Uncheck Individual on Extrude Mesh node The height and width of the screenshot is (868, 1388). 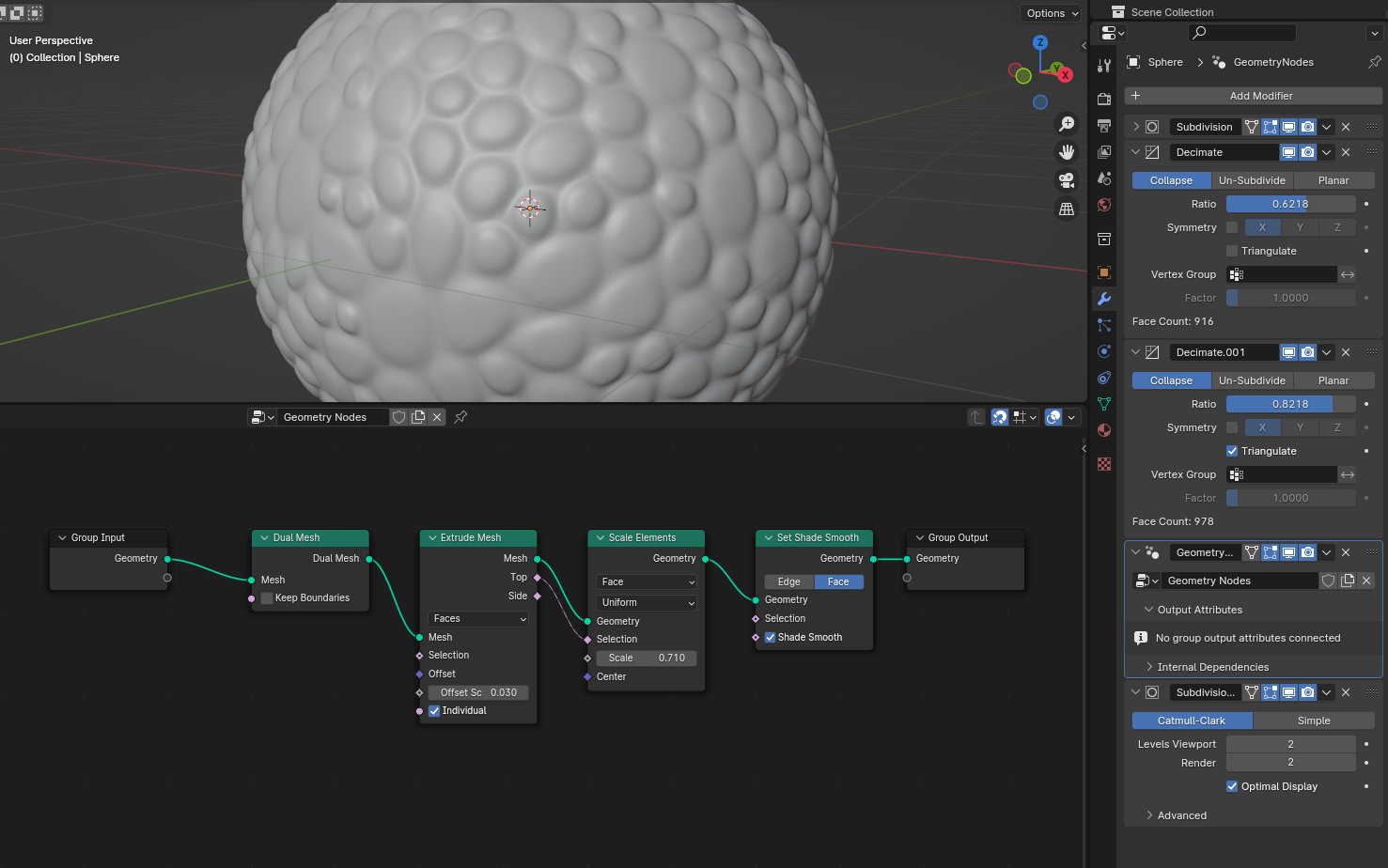coord(434,711)
